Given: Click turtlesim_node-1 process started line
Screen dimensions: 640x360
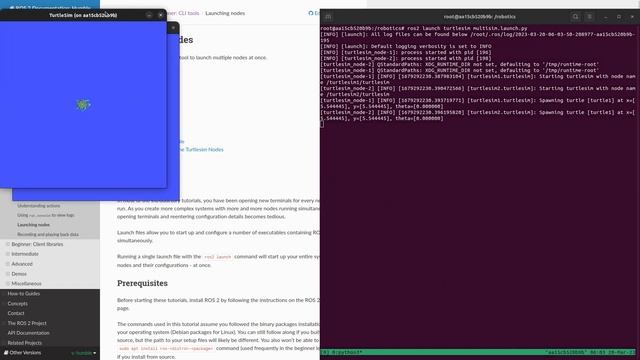Looking at the screenshot, I should (x=406, y=52).
